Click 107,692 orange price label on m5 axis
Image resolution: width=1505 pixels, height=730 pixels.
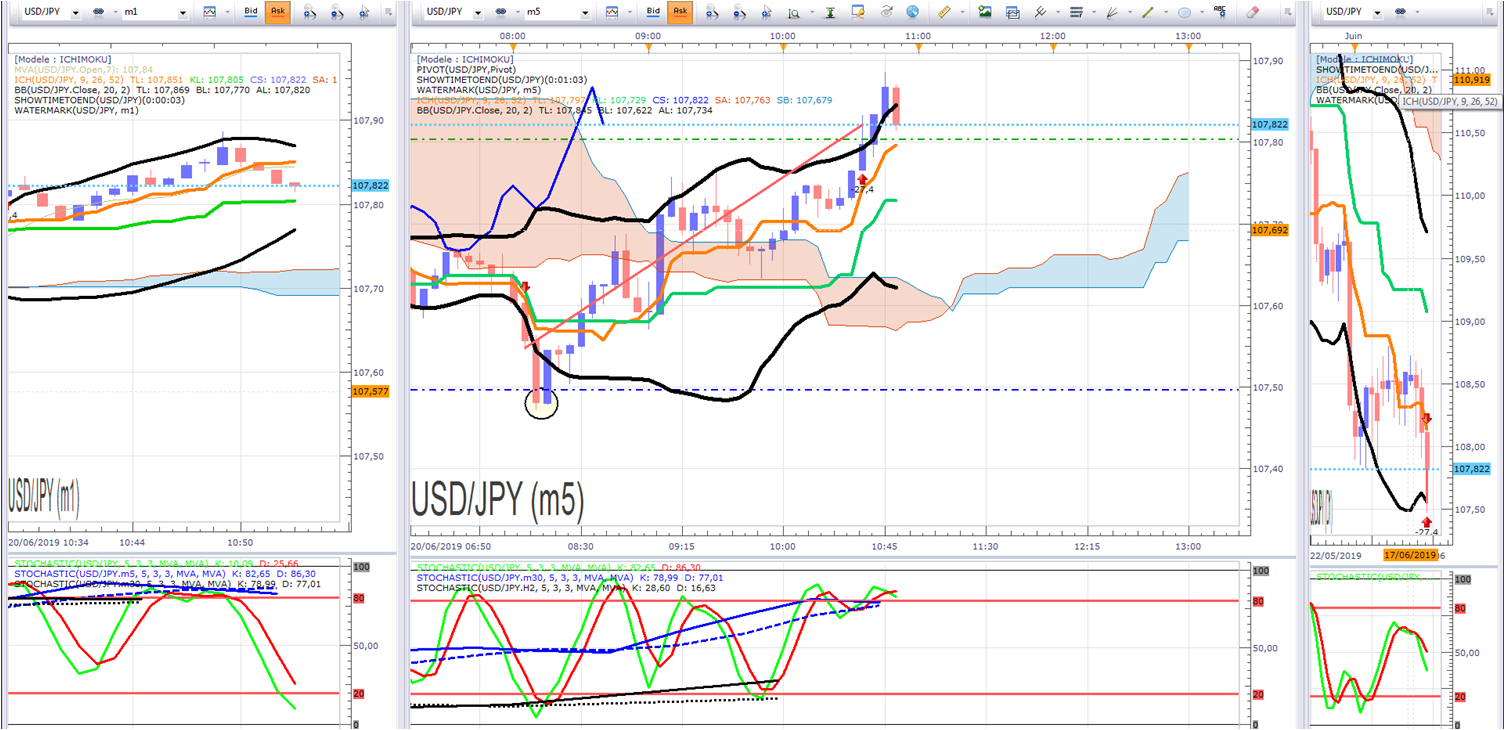tap(1268, 230)
